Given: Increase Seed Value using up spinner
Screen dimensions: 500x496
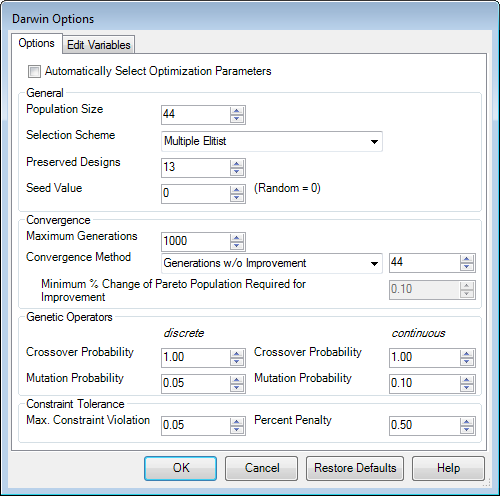Looking at the screenshot, I should click(x=237, y=190).
